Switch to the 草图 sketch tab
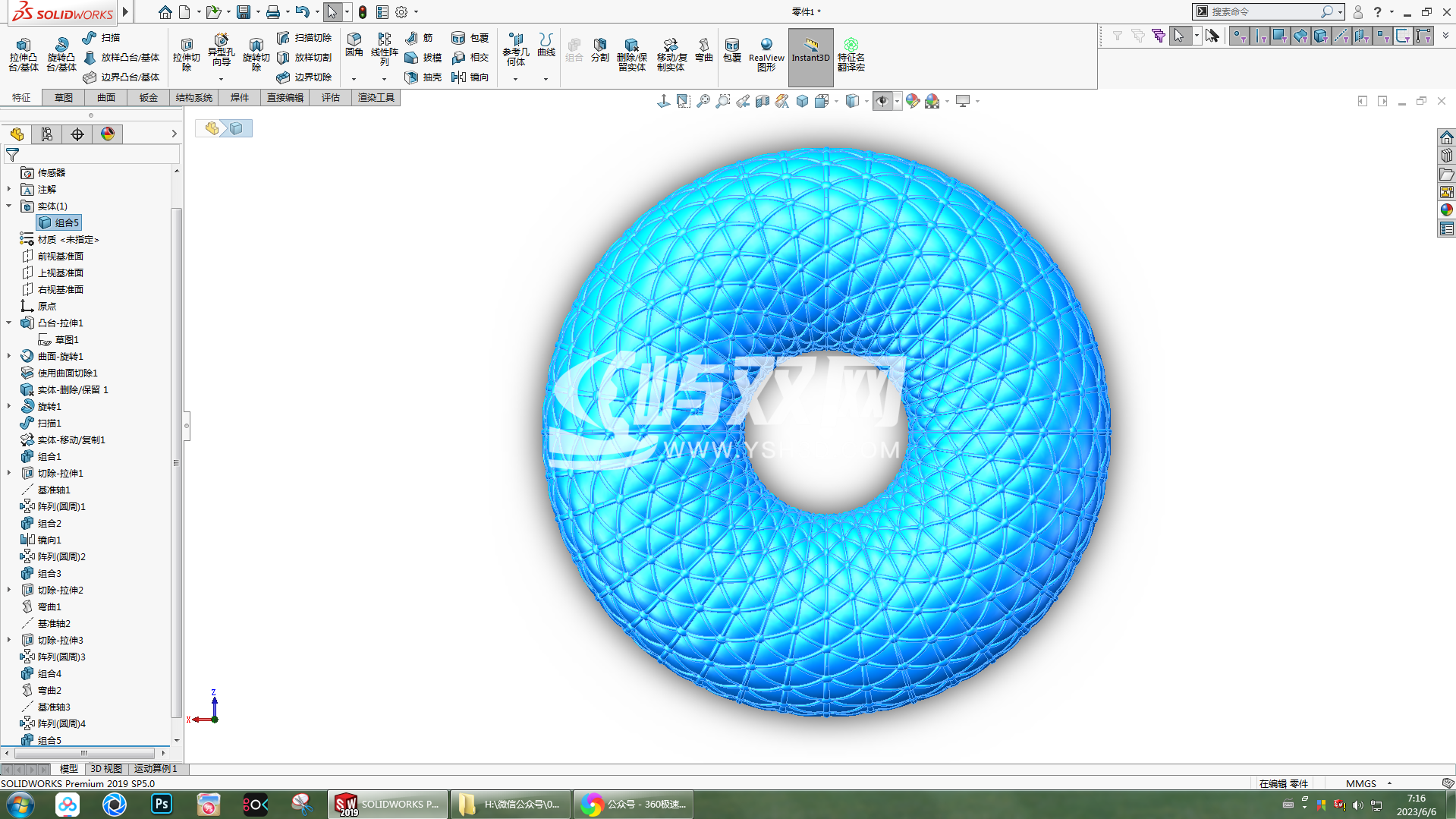This screenshot has width=1456, height=819. point(64,97)
